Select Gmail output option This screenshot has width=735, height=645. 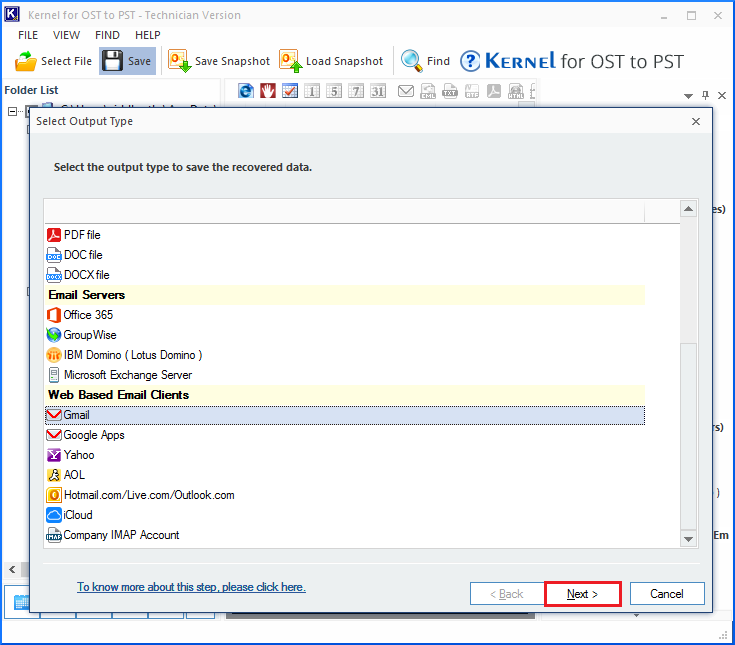(x=345, y=415)
